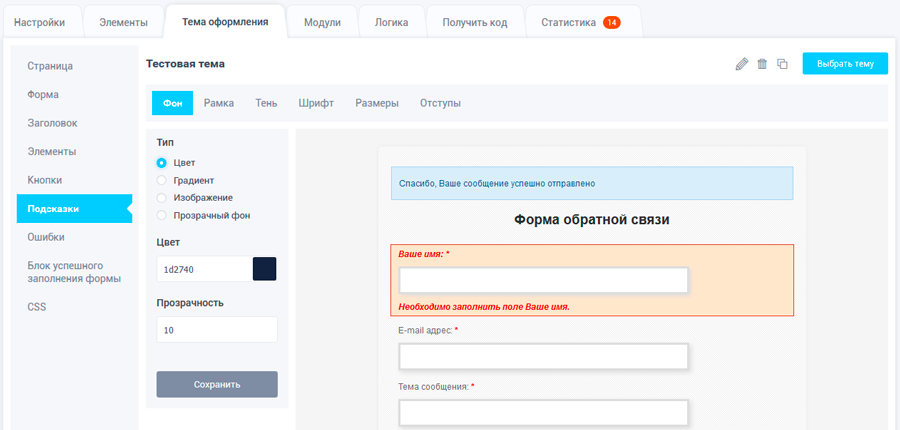The width and height of the screenshot is (900, 430).
Task: Click the Прозрачность input with value 10
Action: coord(217,330)
